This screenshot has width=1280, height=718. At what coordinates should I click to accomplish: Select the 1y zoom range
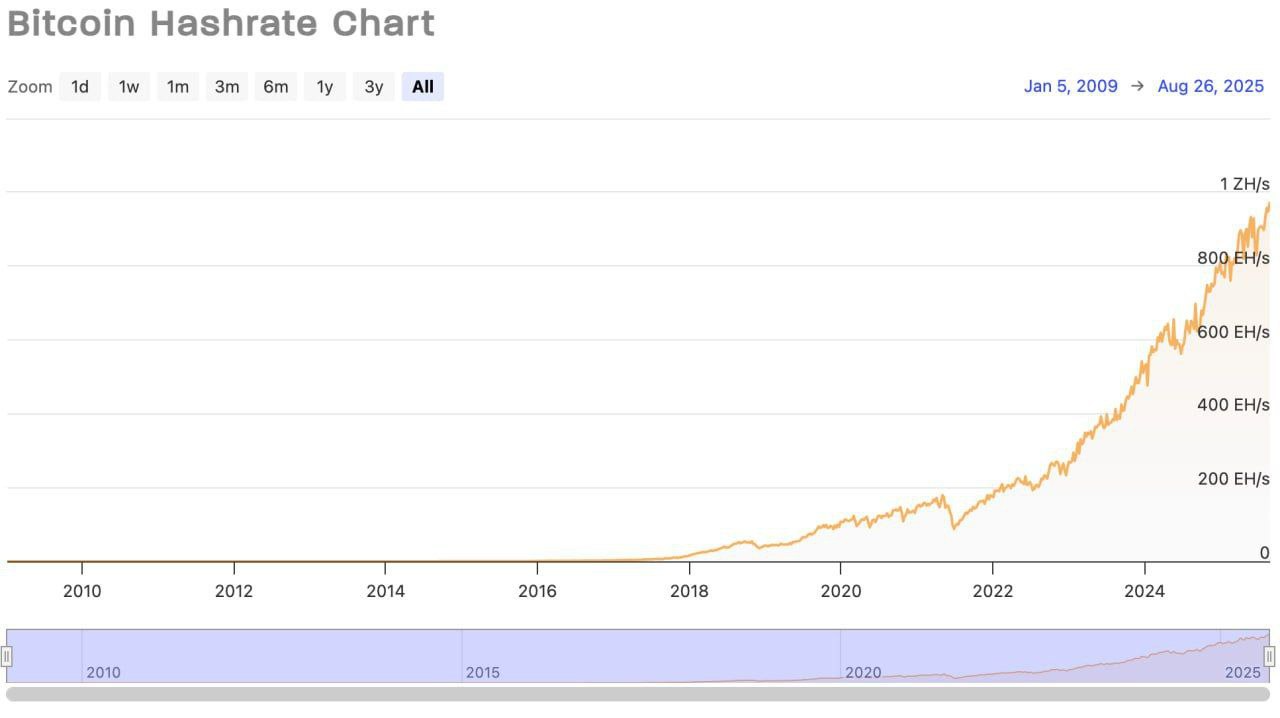click(x=324, y=86)
